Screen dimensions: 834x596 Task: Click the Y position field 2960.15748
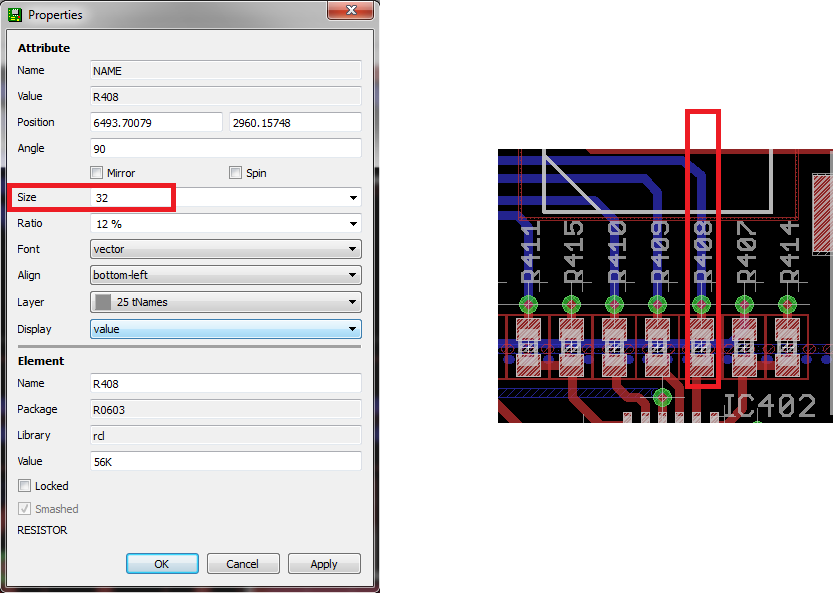click(x=295, y=122)
